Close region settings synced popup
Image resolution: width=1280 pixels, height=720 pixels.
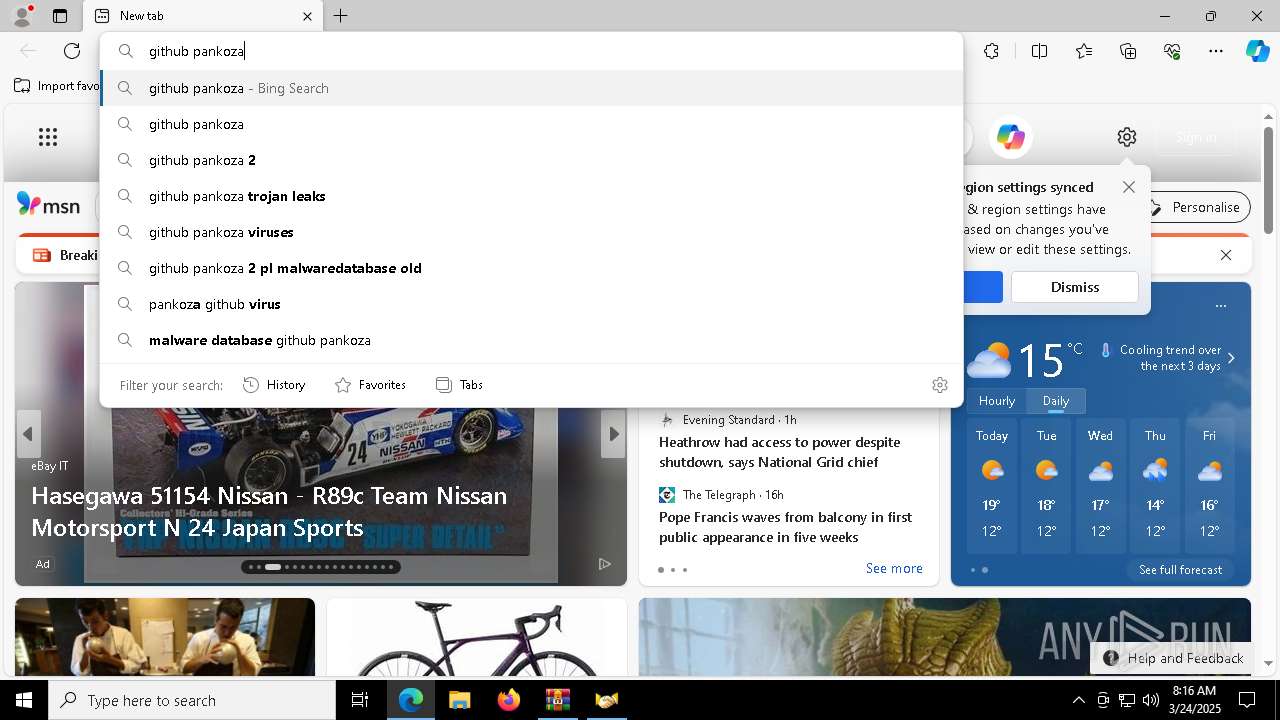(1129, 187)
